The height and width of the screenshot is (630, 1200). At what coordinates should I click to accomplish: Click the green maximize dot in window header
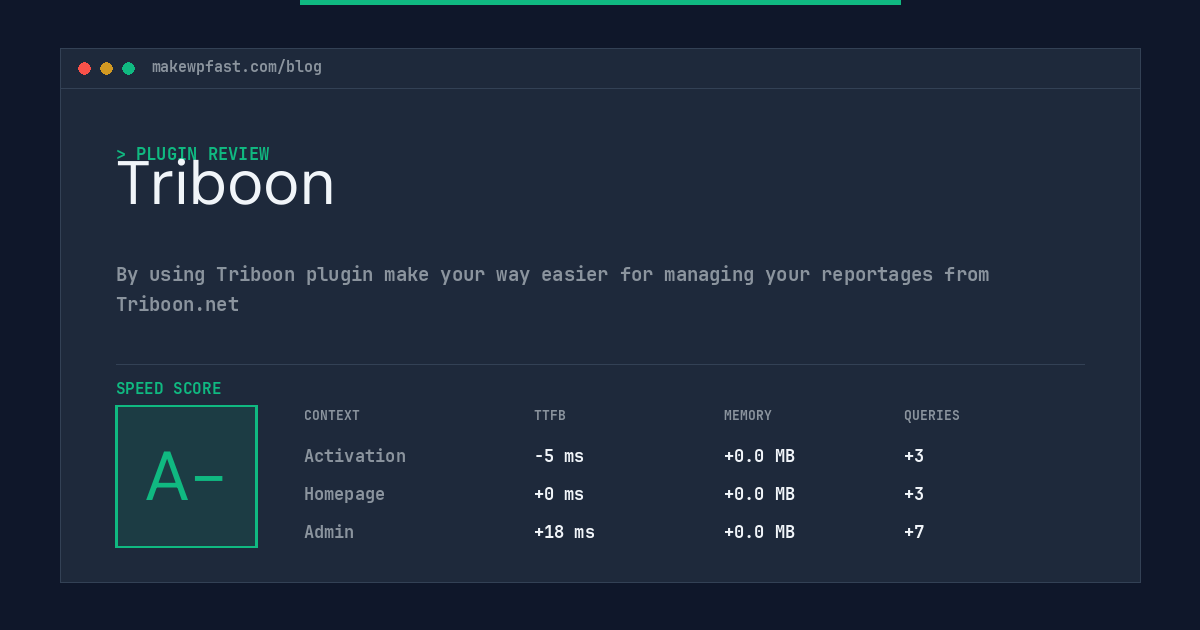tap(128, 68)
